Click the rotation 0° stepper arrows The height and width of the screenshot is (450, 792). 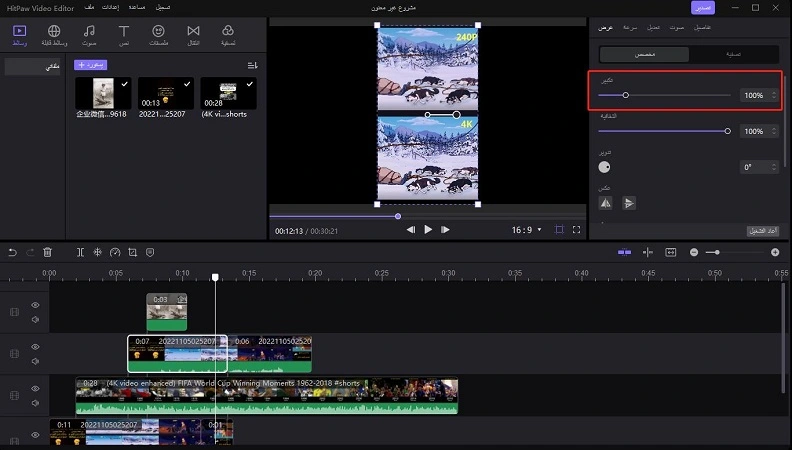tap(774, 167)
